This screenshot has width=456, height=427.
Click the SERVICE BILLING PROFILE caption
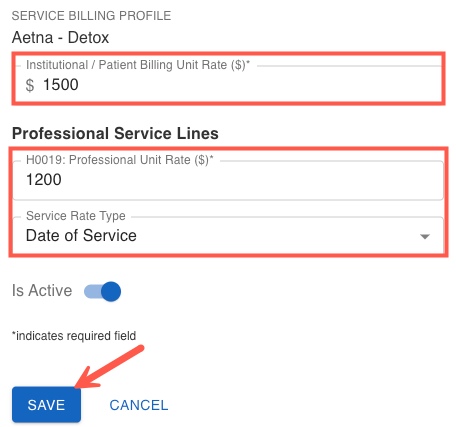[x=91, y=16]
